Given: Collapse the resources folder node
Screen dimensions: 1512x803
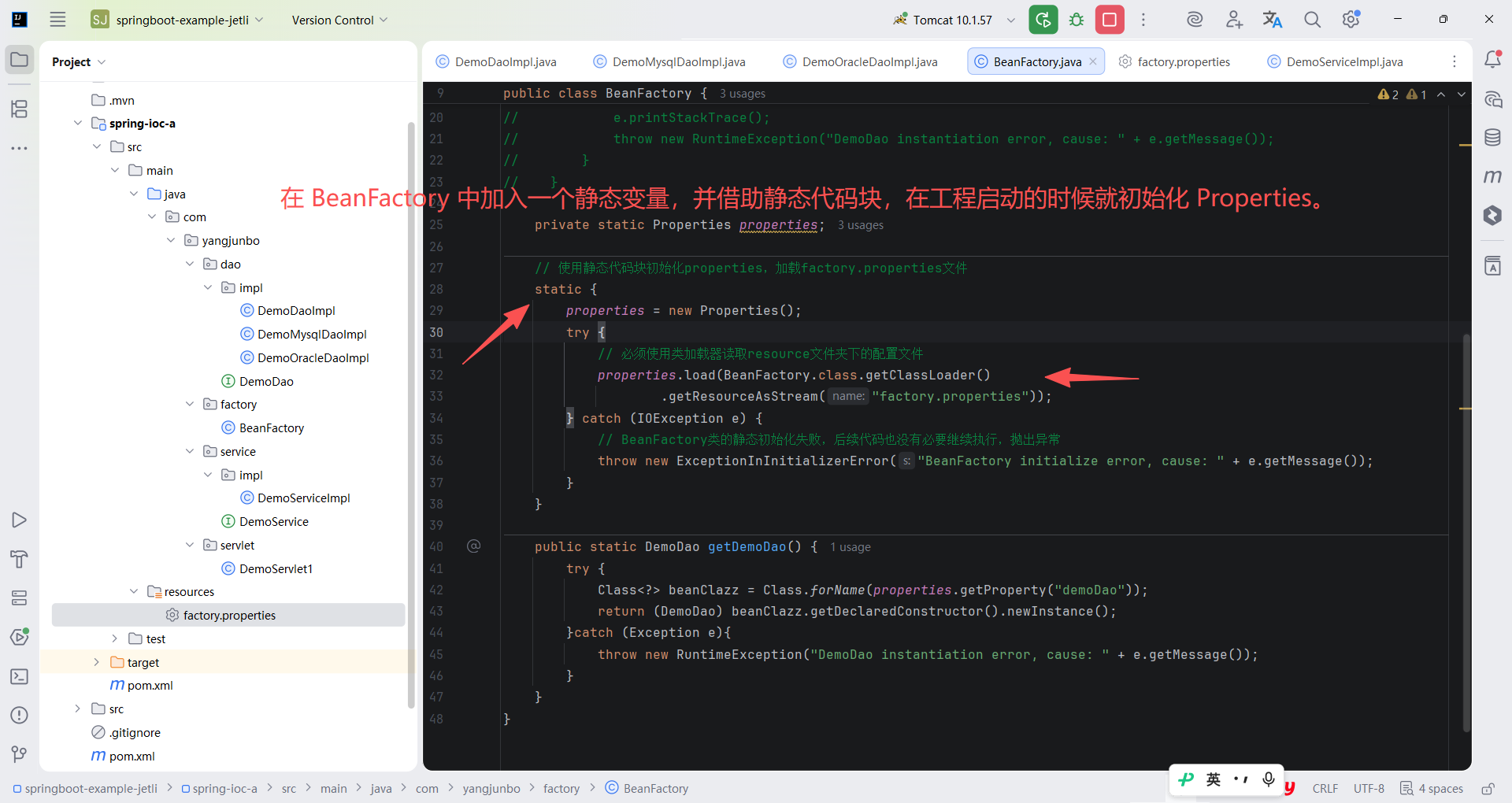Looking at the screenshot, I should coord(133,591).
